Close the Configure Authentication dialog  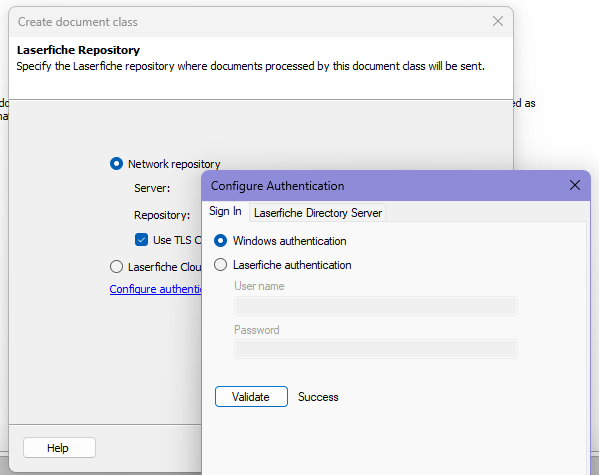pos(575,185)
